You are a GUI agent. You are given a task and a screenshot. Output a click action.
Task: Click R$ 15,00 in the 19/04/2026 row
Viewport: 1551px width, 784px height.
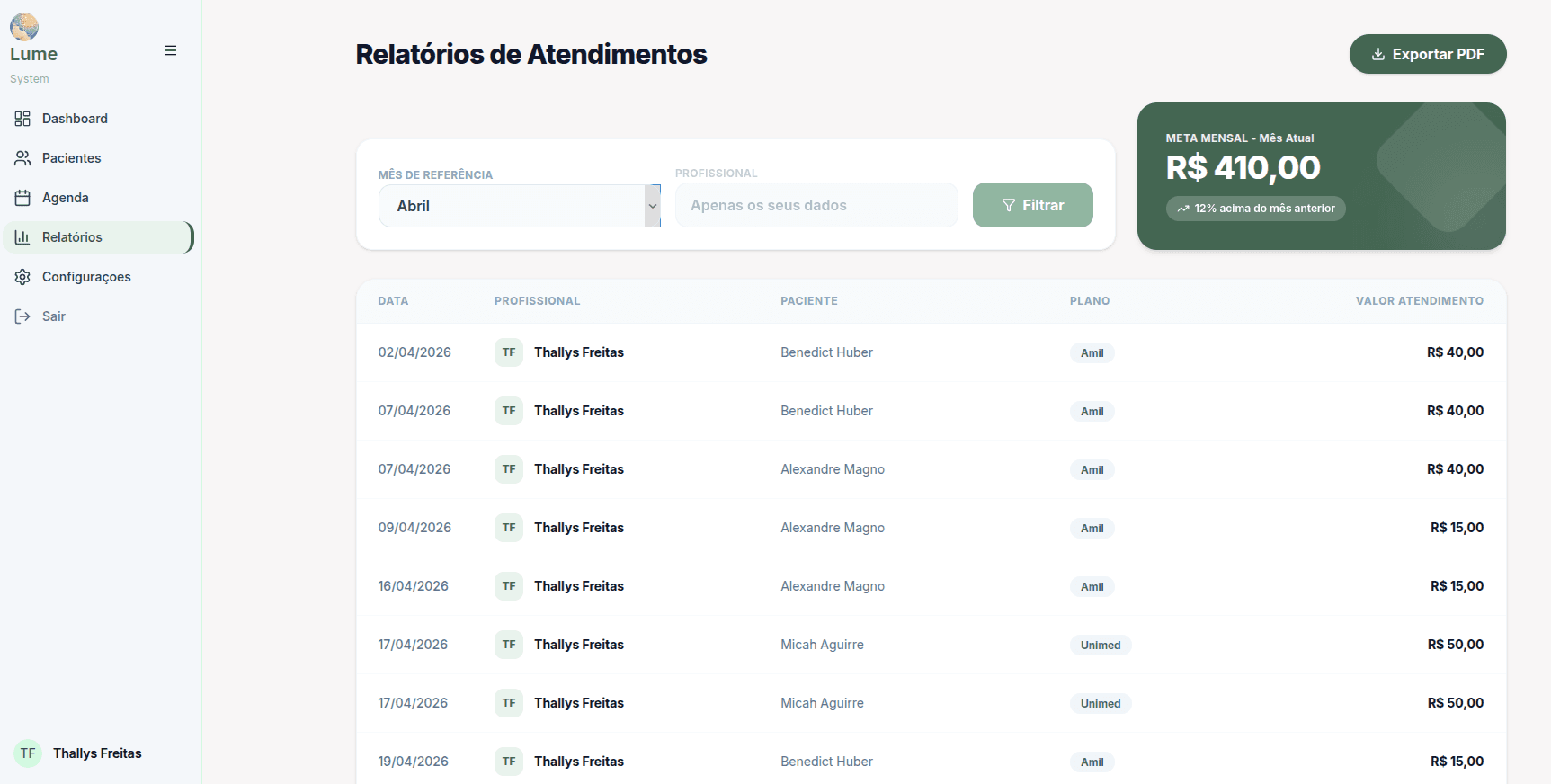pyautogui.click(x=1457, y=762)
